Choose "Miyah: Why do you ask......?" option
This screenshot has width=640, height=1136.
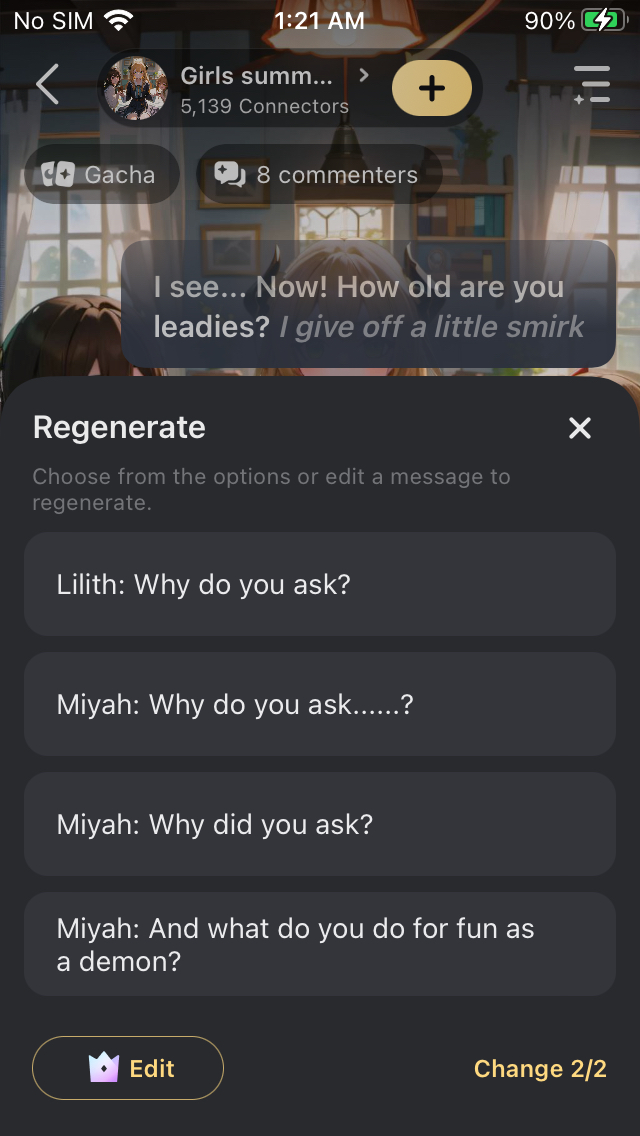[320, 704]
